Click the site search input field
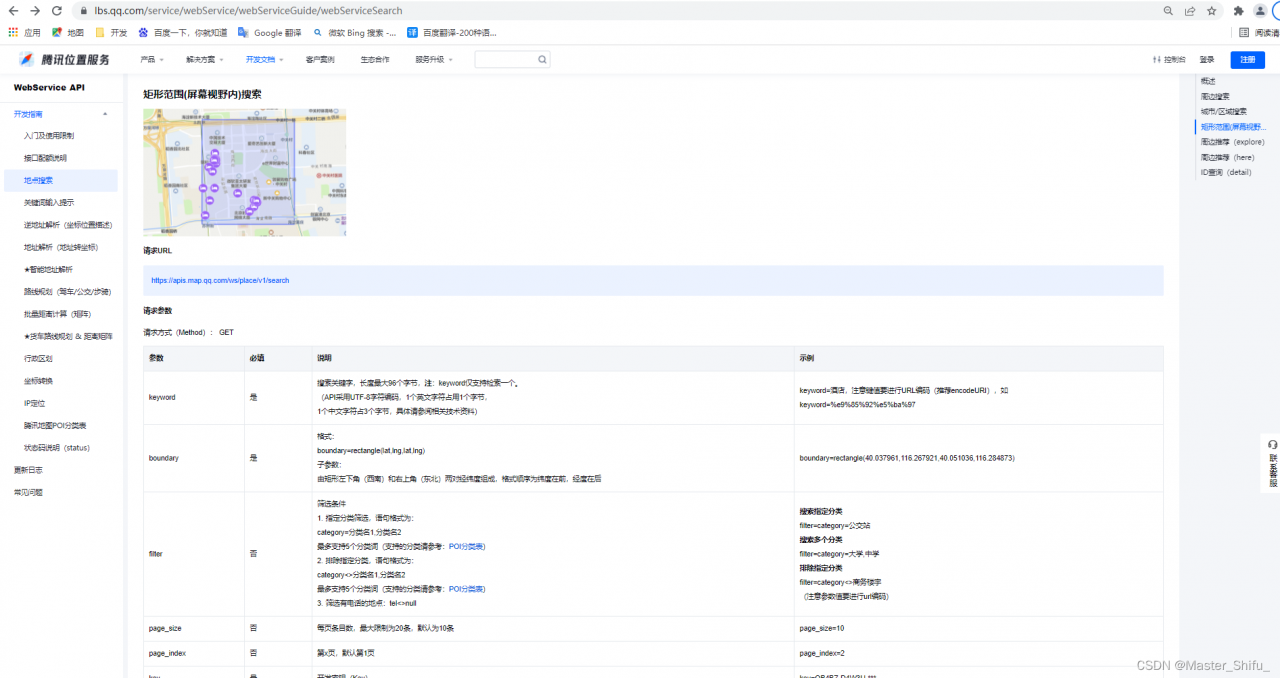Screen dimensions: 1280x678 click(x=505, y=59)
